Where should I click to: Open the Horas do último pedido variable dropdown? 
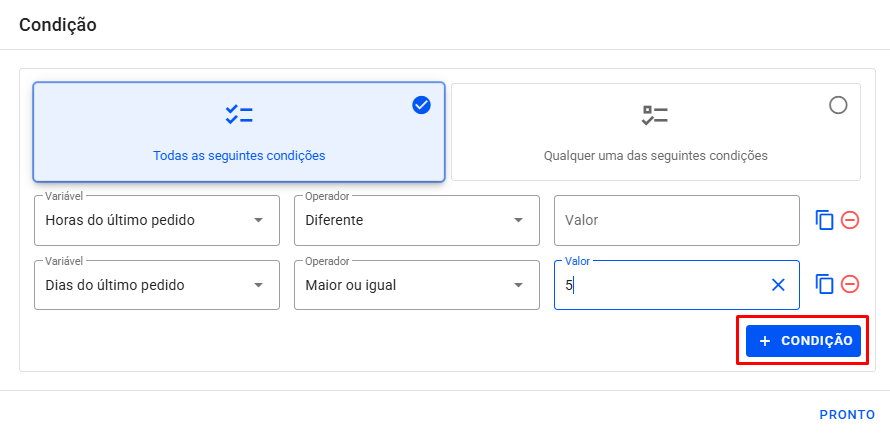point(157,220)
